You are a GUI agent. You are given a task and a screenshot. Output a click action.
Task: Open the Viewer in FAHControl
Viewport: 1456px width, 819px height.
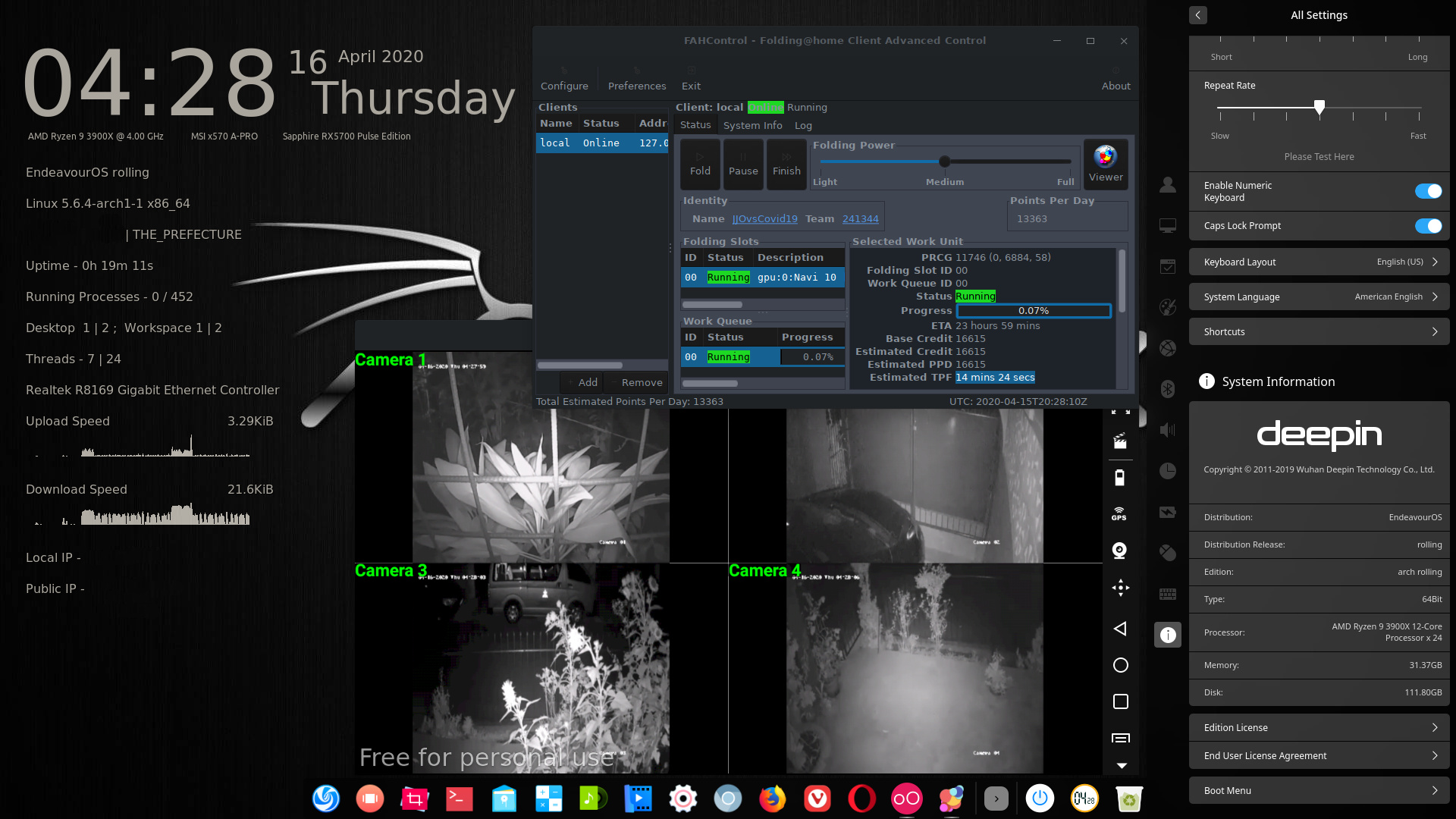click(1106, 164)
